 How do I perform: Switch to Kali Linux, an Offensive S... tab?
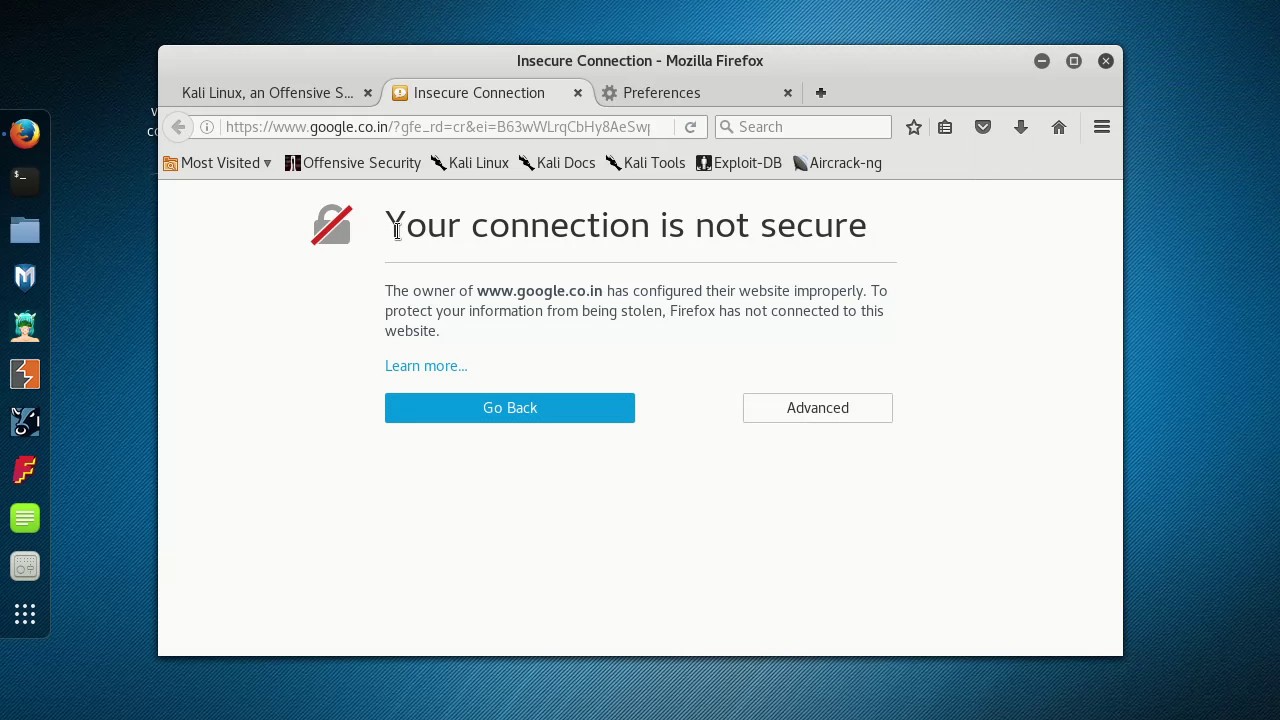point(270,93)
